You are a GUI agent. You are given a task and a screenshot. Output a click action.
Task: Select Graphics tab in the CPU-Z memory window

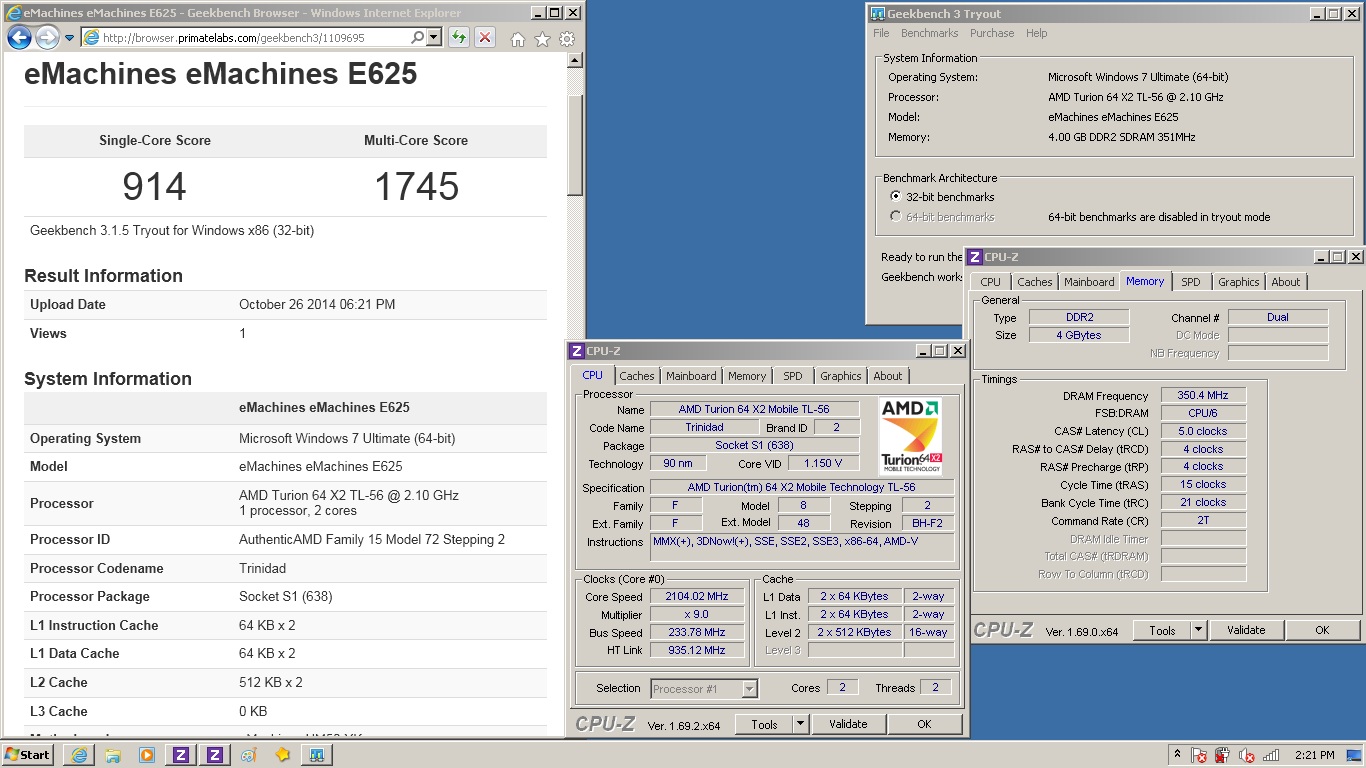tap(1239, 282)
